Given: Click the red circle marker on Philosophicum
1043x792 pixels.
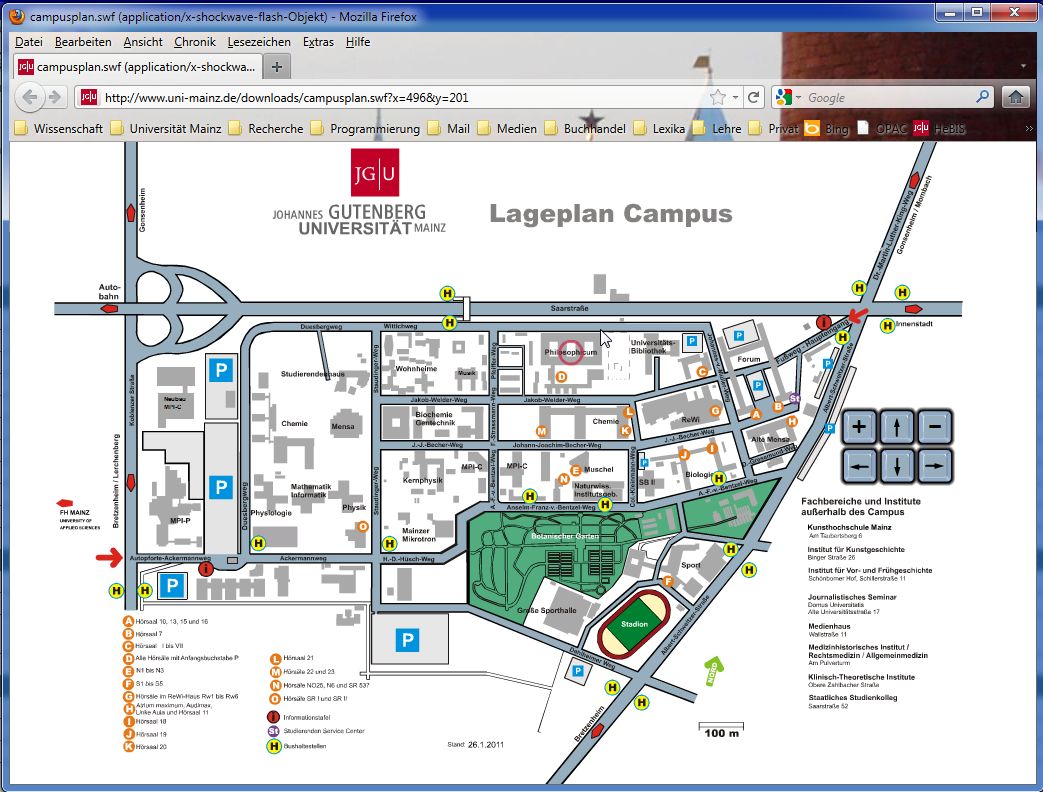Looking at the screenshot, I should [571, 352].
